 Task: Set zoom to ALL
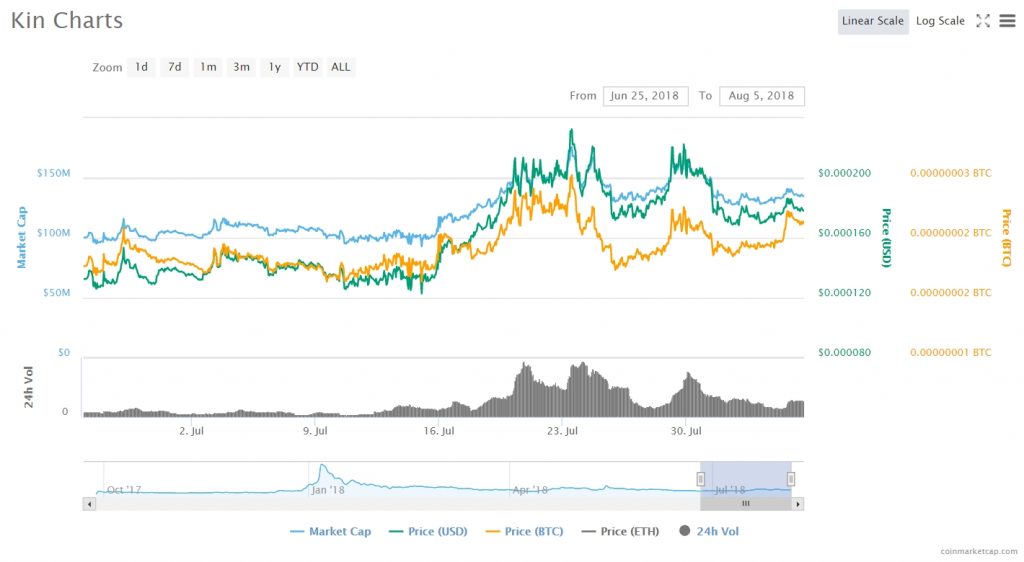pyautogui.click(x=340, y=67)
